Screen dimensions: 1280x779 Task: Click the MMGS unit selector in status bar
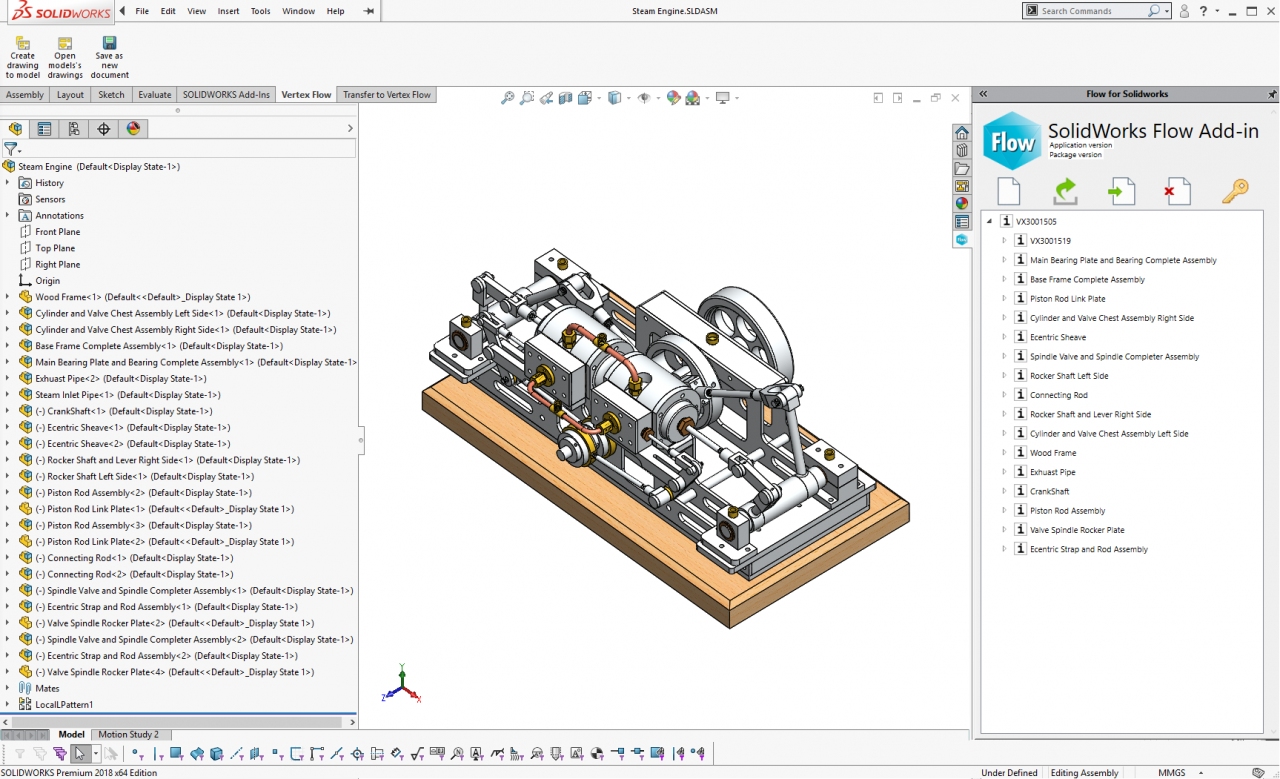1172,772
